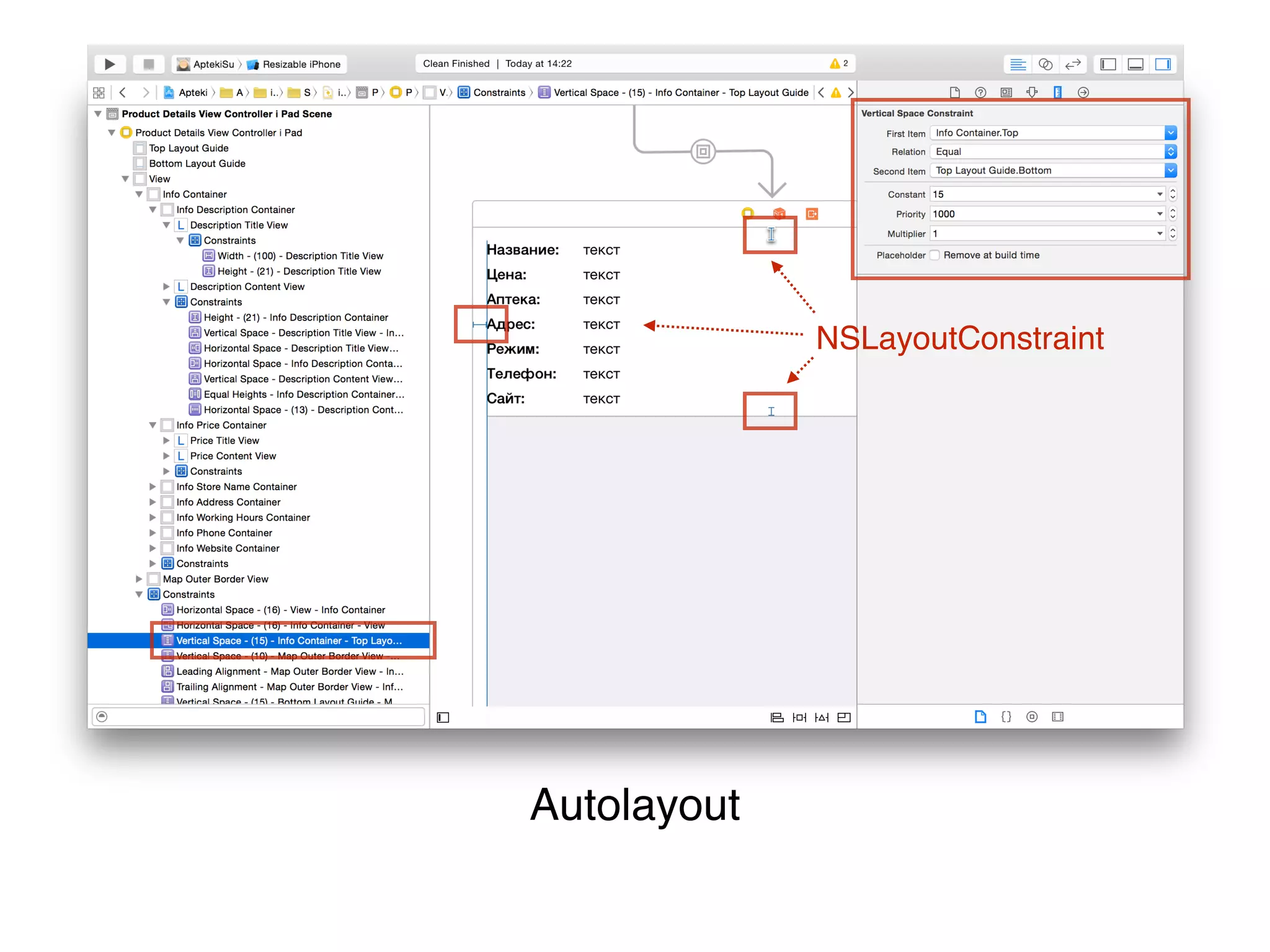Toggle the Utilities pane
Image resolution: width=1270 pixels, height=952 pixels.
pyautogui.click(x=1163, y=64)
